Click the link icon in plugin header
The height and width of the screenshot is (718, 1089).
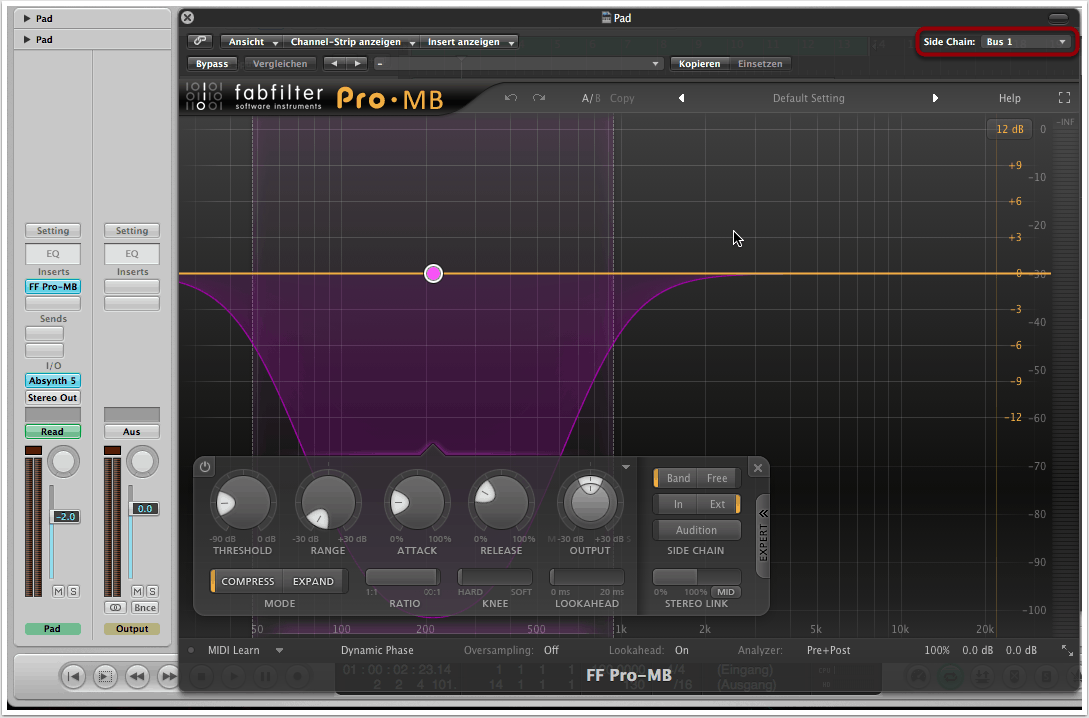[200, 42]
